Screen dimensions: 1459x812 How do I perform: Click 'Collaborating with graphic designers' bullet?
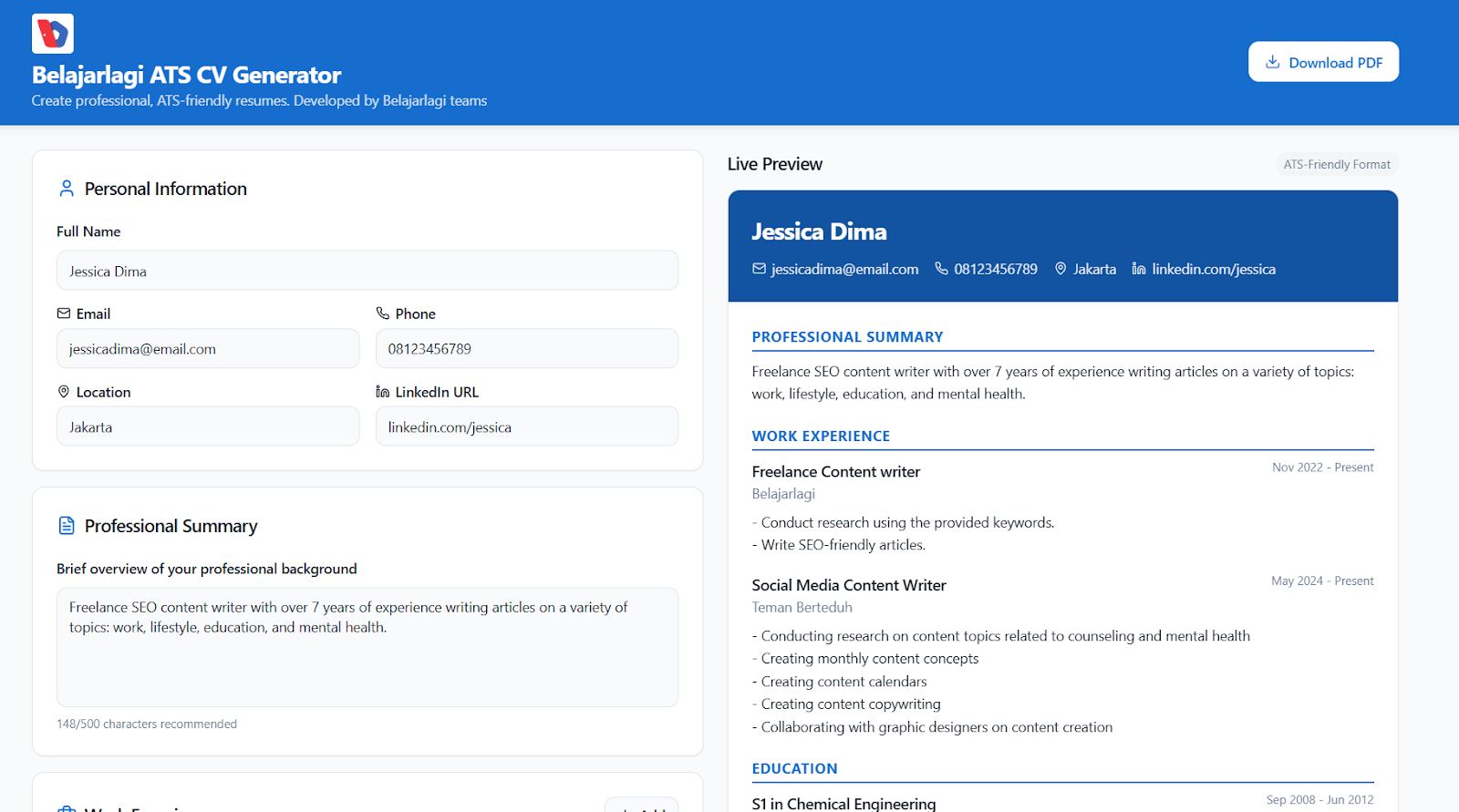point(932,727)
